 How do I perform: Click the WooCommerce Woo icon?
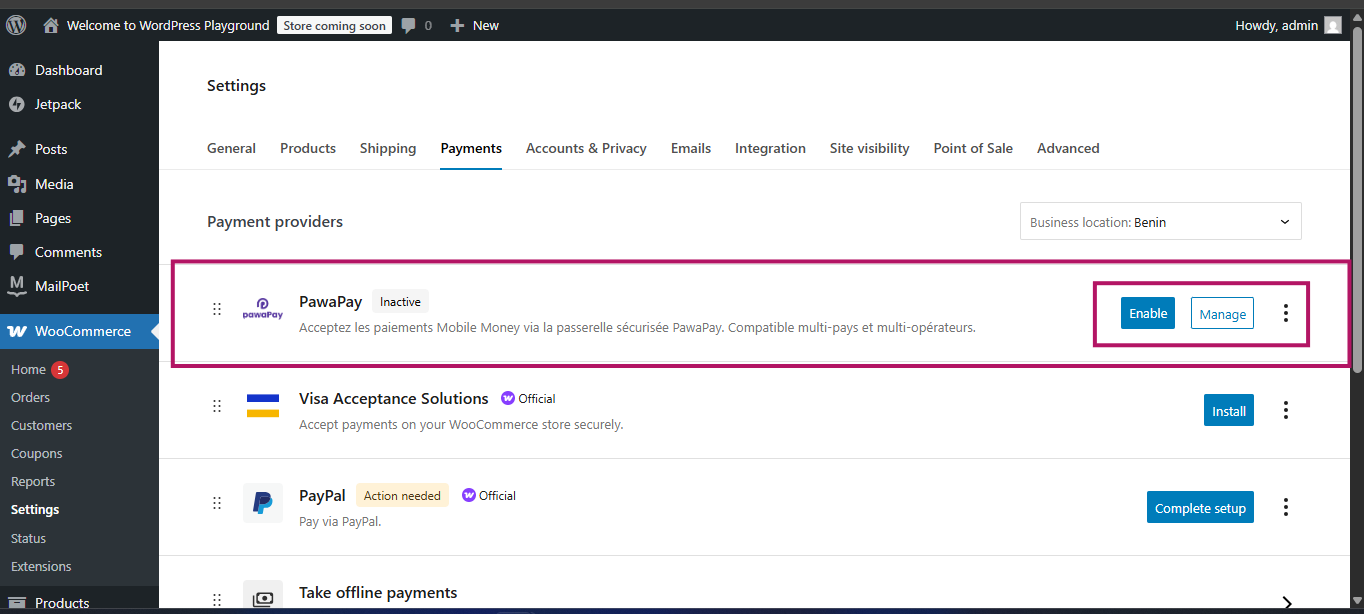pyautogui.click(x=17, y=331)
